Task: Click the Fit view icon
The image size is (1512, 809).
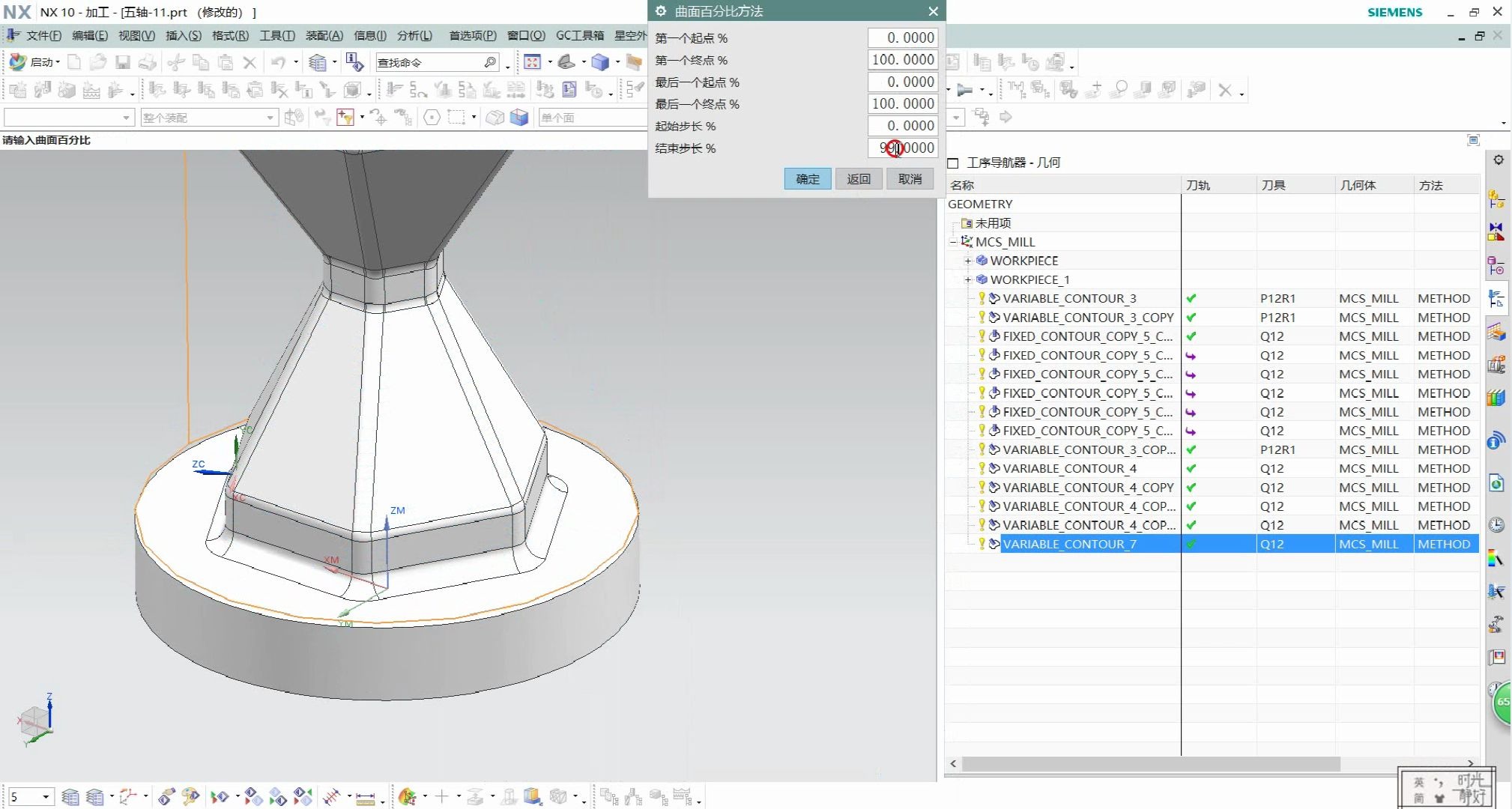Action: coord(532,62)
